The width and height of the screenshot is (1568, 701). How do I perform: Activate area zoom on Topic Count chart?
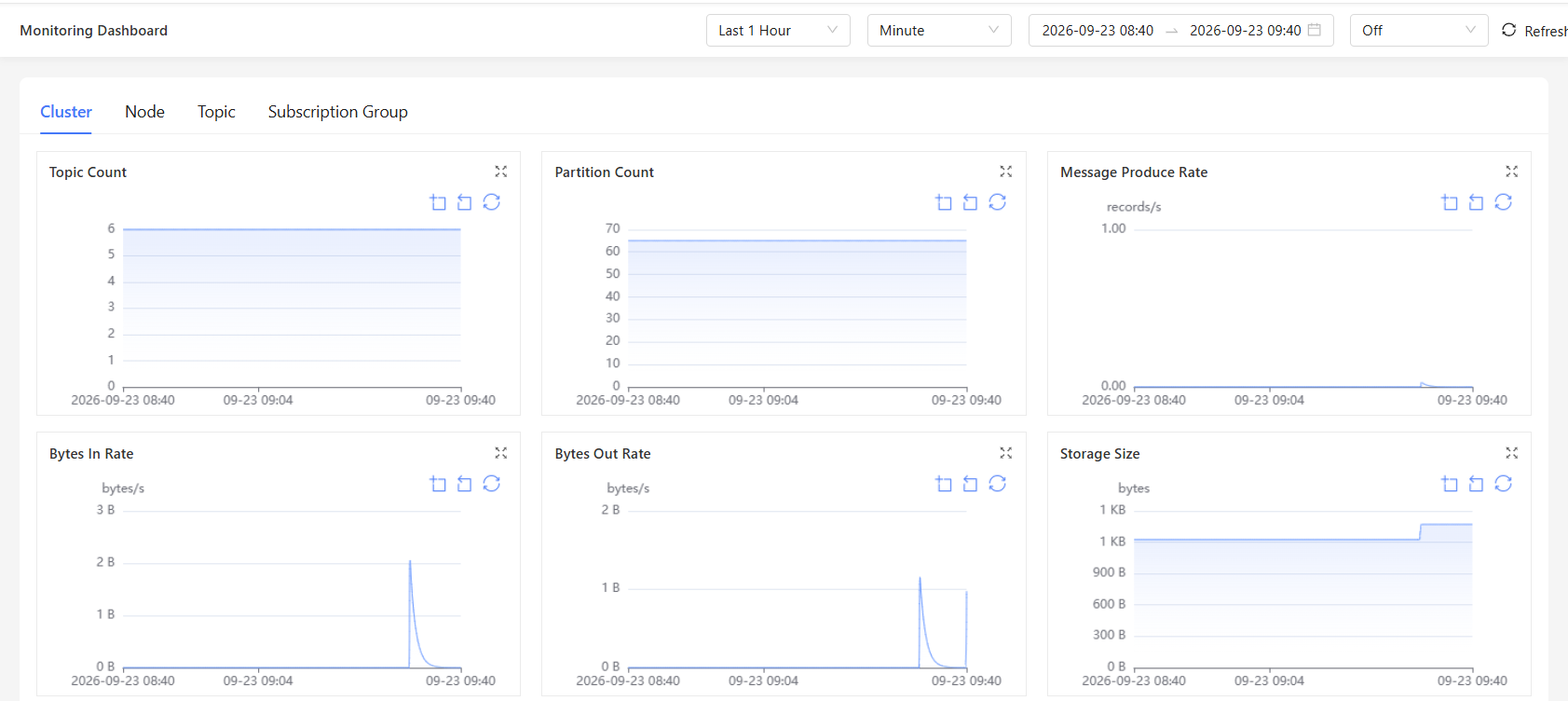pos(439,202)
